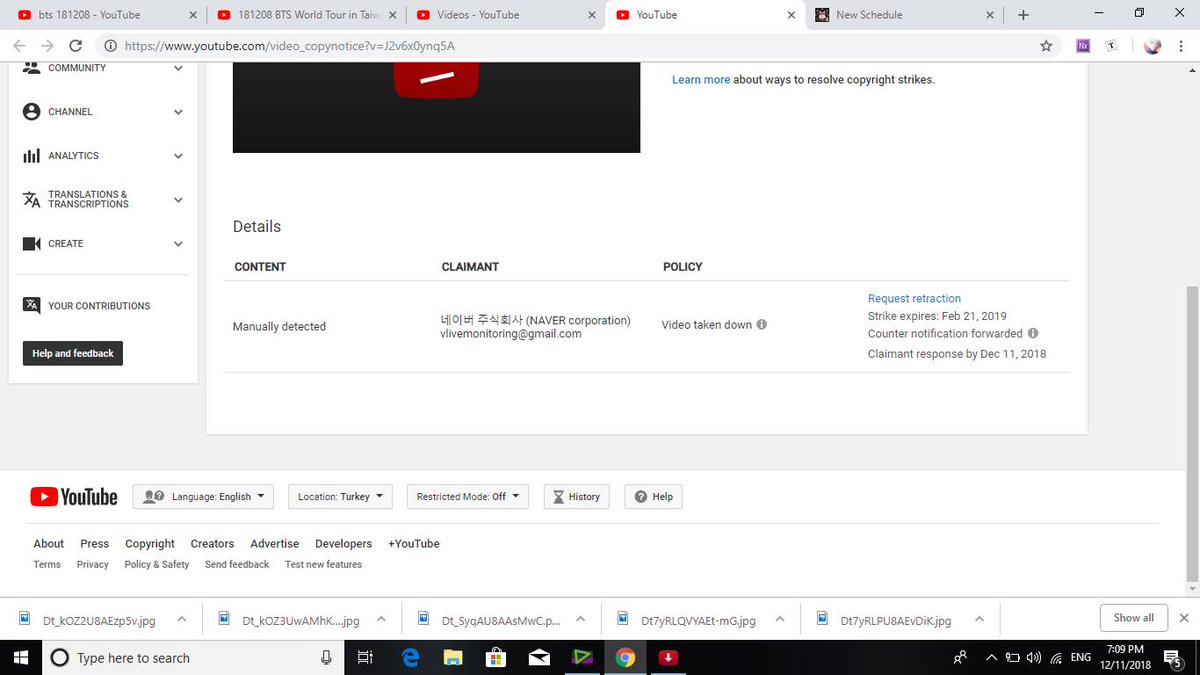Screen dimensions: 1200x675
Task: Open the Mail app in the taskbar
Action: point(539,657)
